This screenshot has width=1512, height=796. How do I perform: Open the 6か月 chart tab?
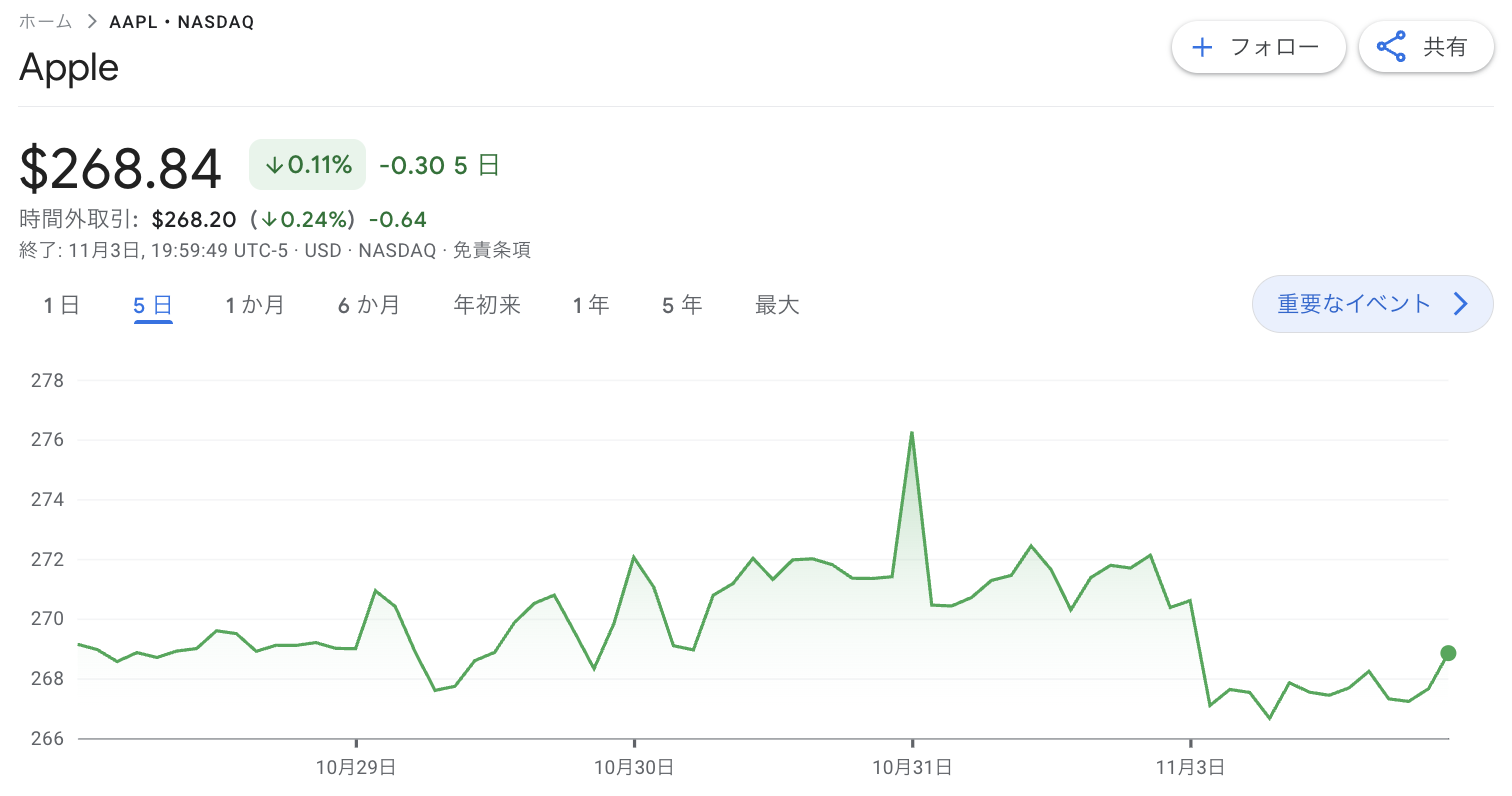click(x=369, y=305)
